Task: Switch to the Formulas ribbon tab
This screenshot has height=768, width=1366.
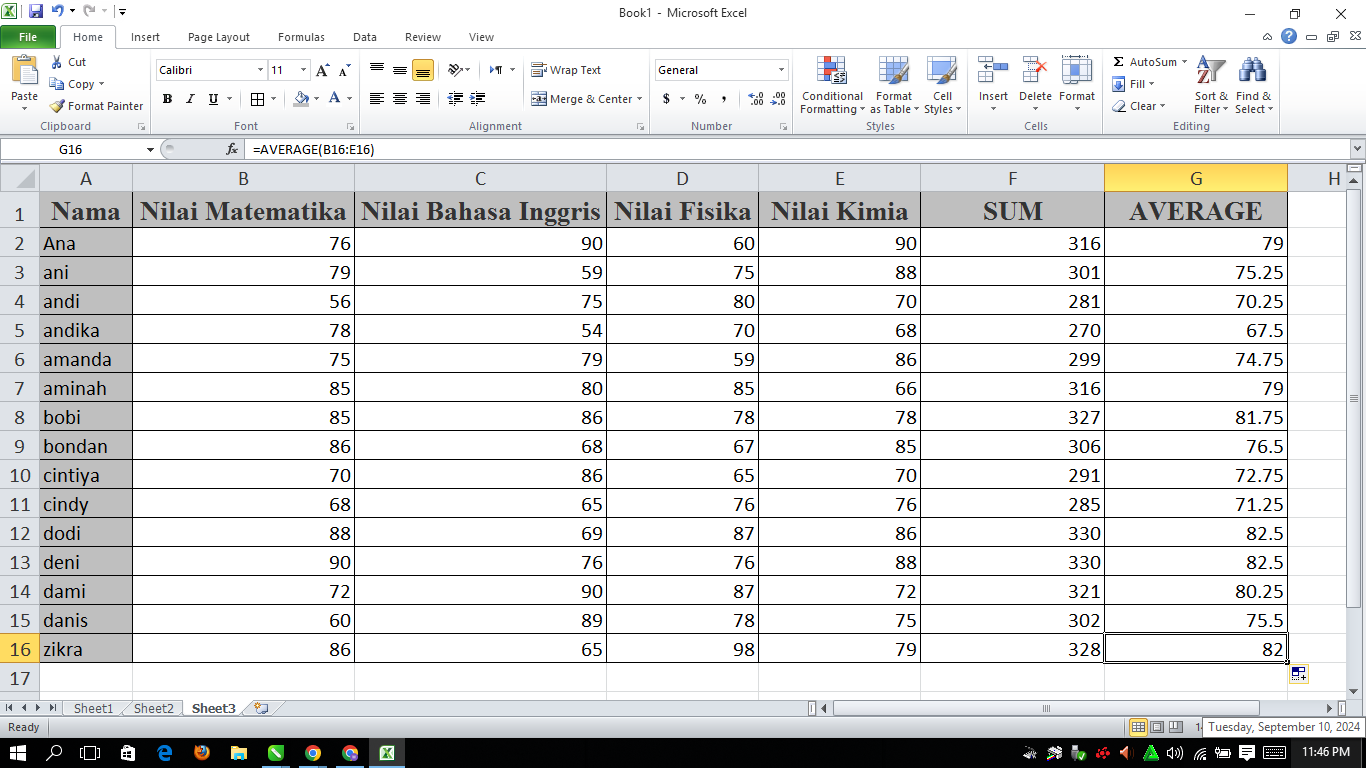Action: pyautogui.click(x=301, y=37)
